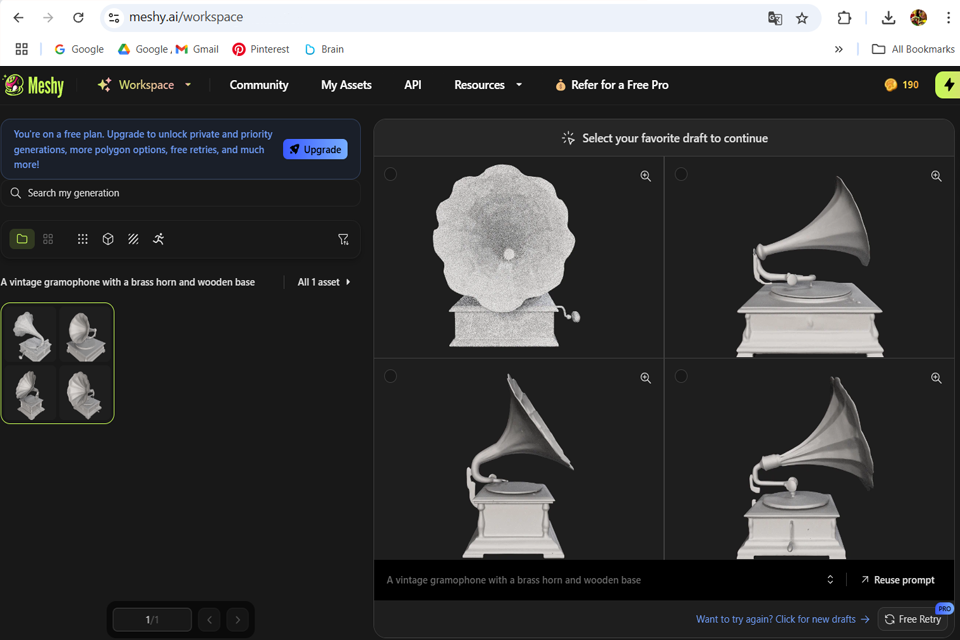Click the vintage gramophone generation title
960x640 pixels.
(x=128, y=282)
